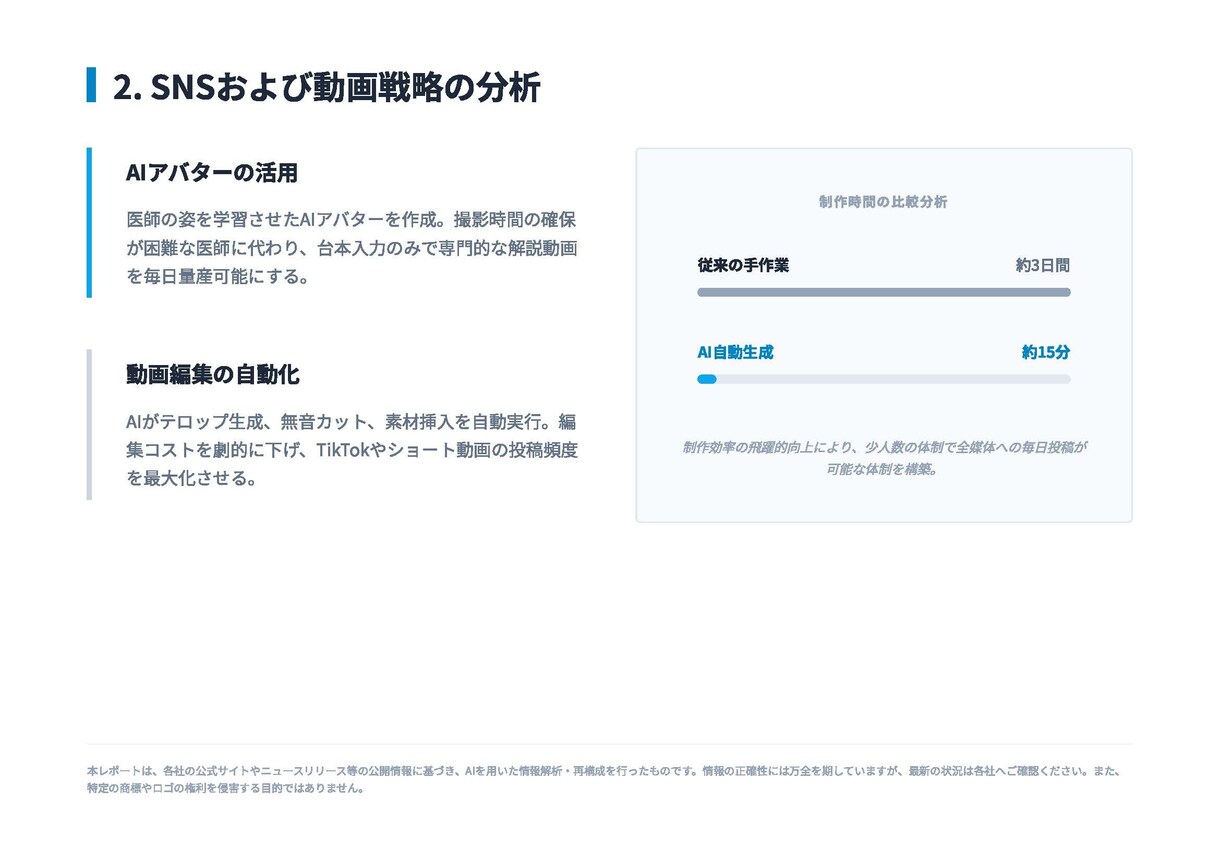This screenshot has height=862, width=1220.
Task: Click the 'AI自動生成' label
Action: (735, 352)
